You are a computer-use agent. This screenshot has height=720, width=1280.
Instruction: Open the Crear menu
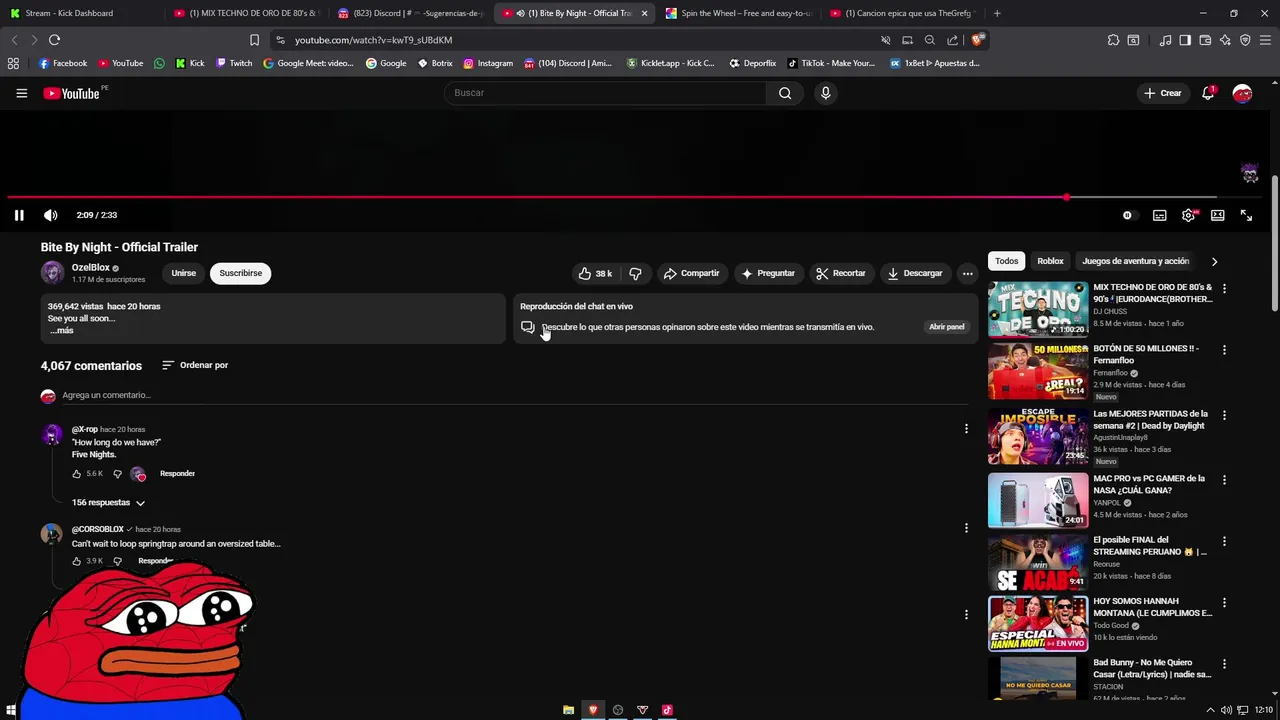point(1163,93)
